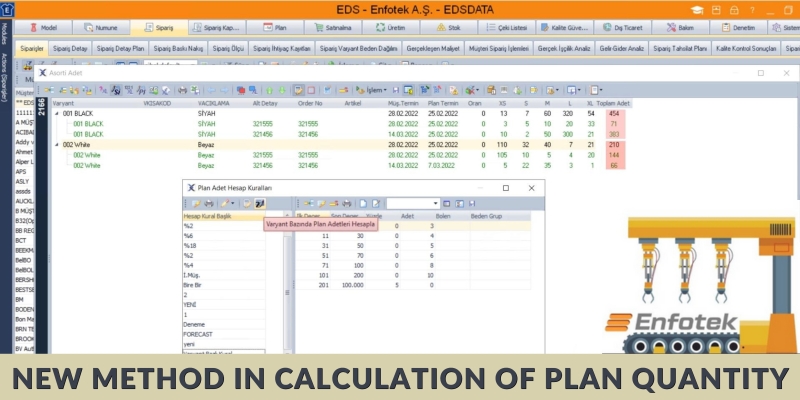Click the blue forward arrow in Asorti Adet toolbar
Viewport: 800px width, 400px height.
(224, 90)
